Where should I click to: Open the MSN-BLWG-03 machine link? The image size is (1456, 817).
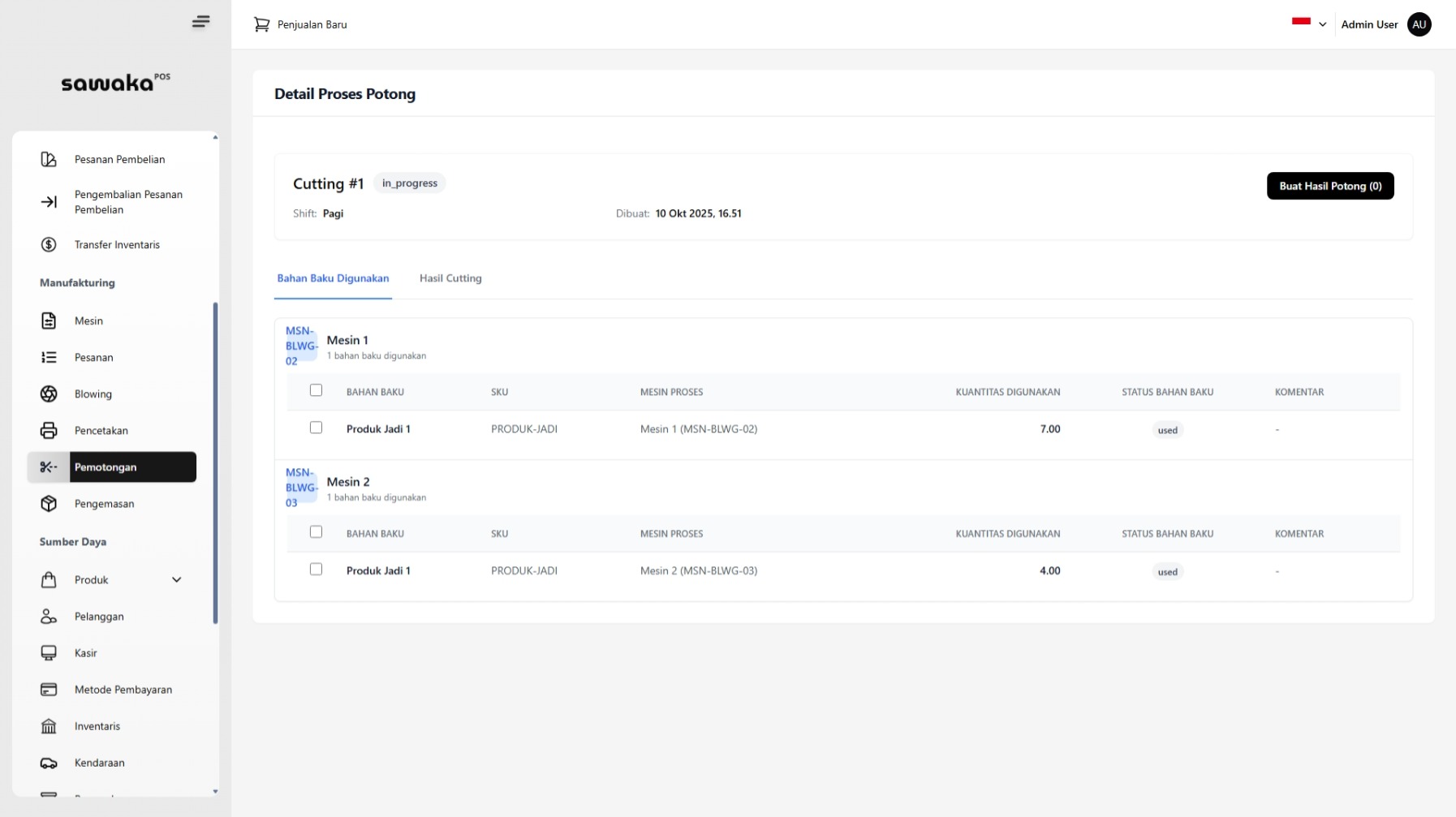pos(300,488)
